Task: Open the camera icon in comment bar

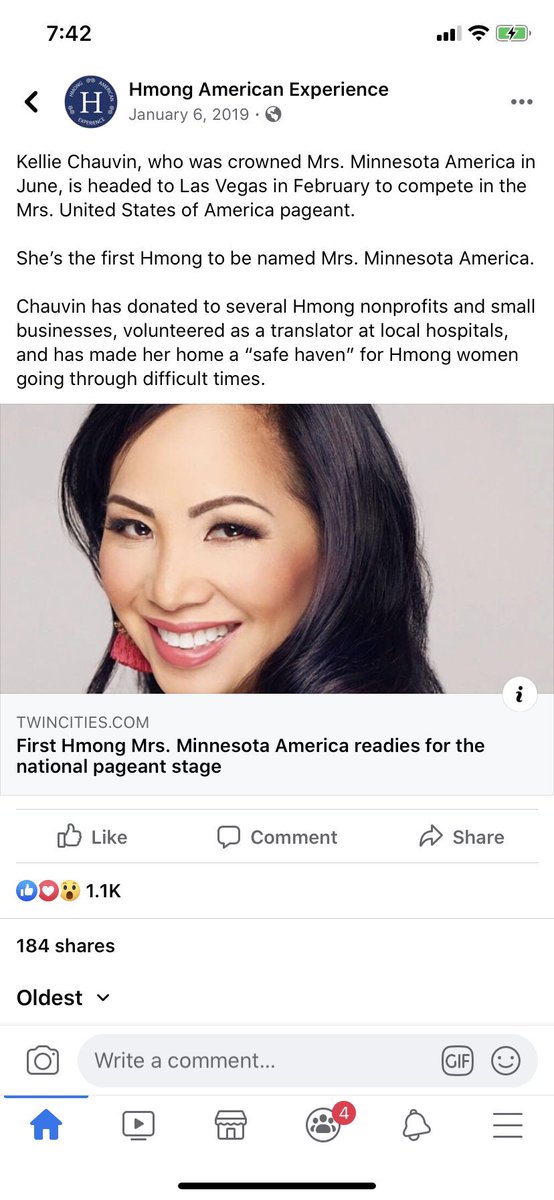Action: point(42,1060)
